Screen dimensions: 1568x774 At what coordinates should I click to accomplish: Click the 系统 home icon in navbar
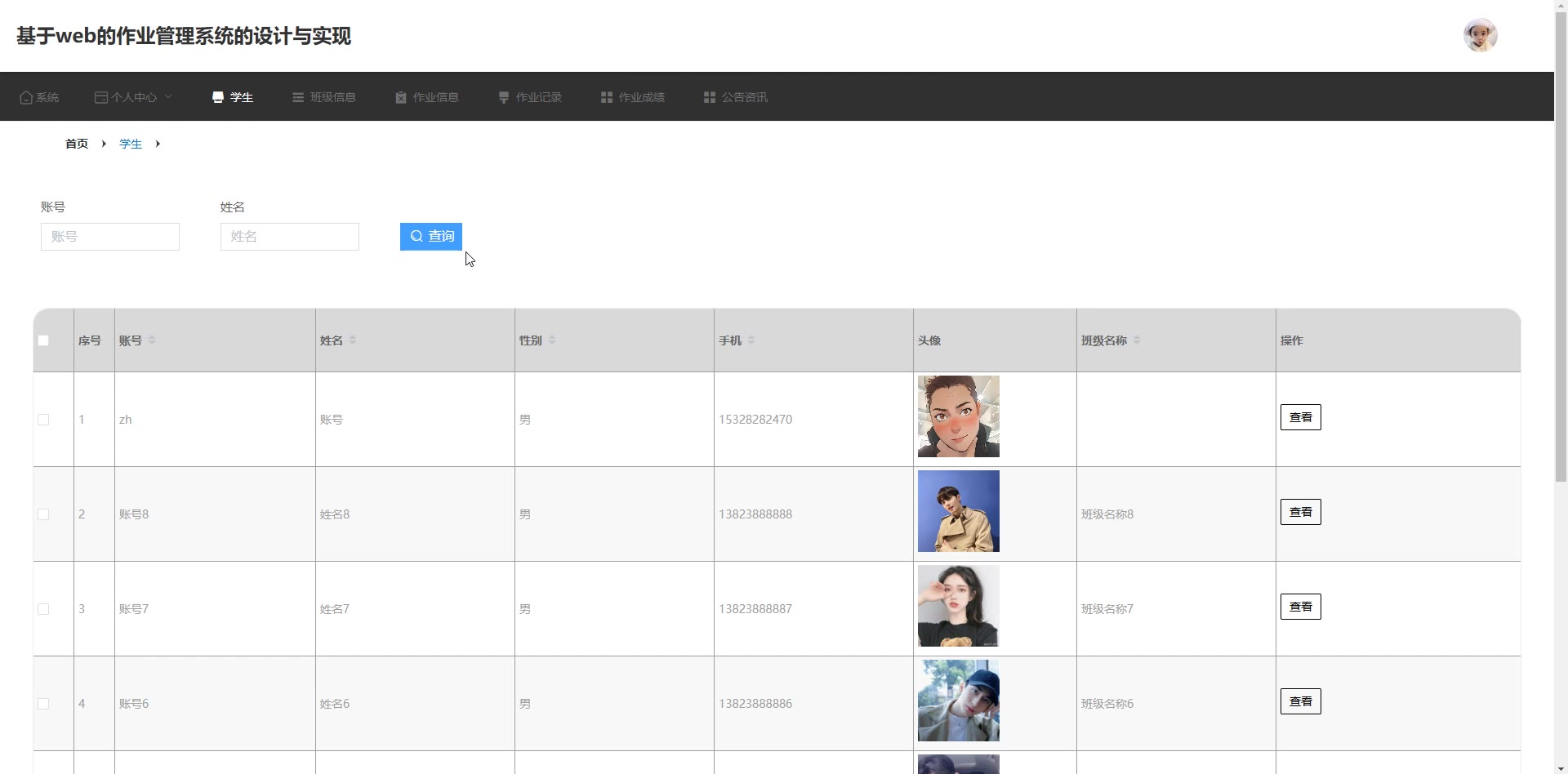[26, 97]
